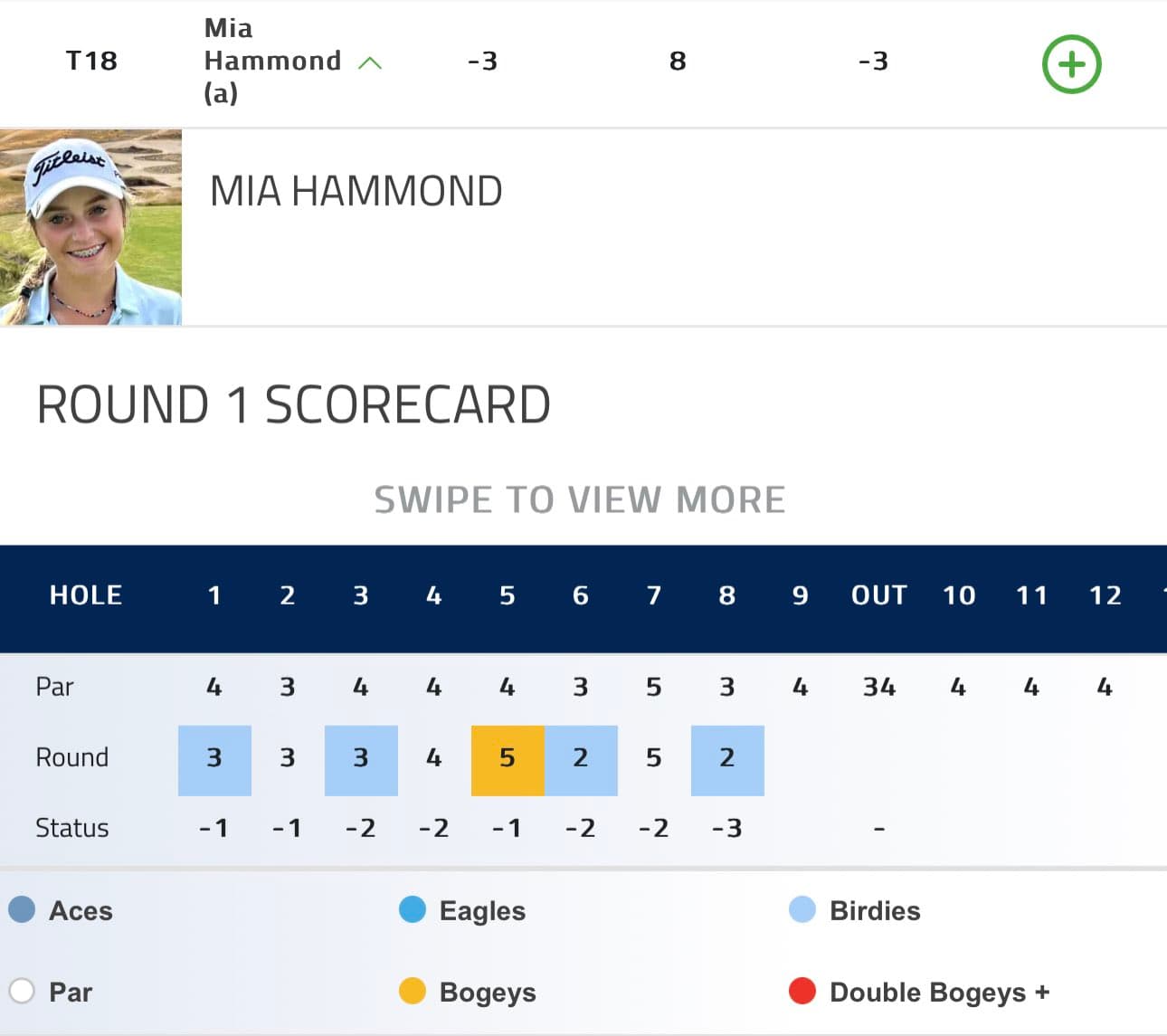The height and width of the screenshot is (1036, 1167).
Task: Click the green plus favorite icon
Action: point(1071,64)
